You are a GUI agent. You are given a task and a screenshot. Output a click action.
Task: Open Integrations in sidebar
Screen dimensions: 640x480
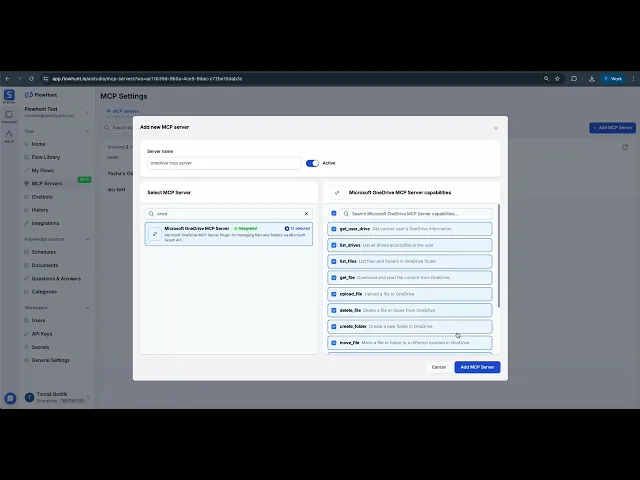pyautogui.click(x=45, y=223)
